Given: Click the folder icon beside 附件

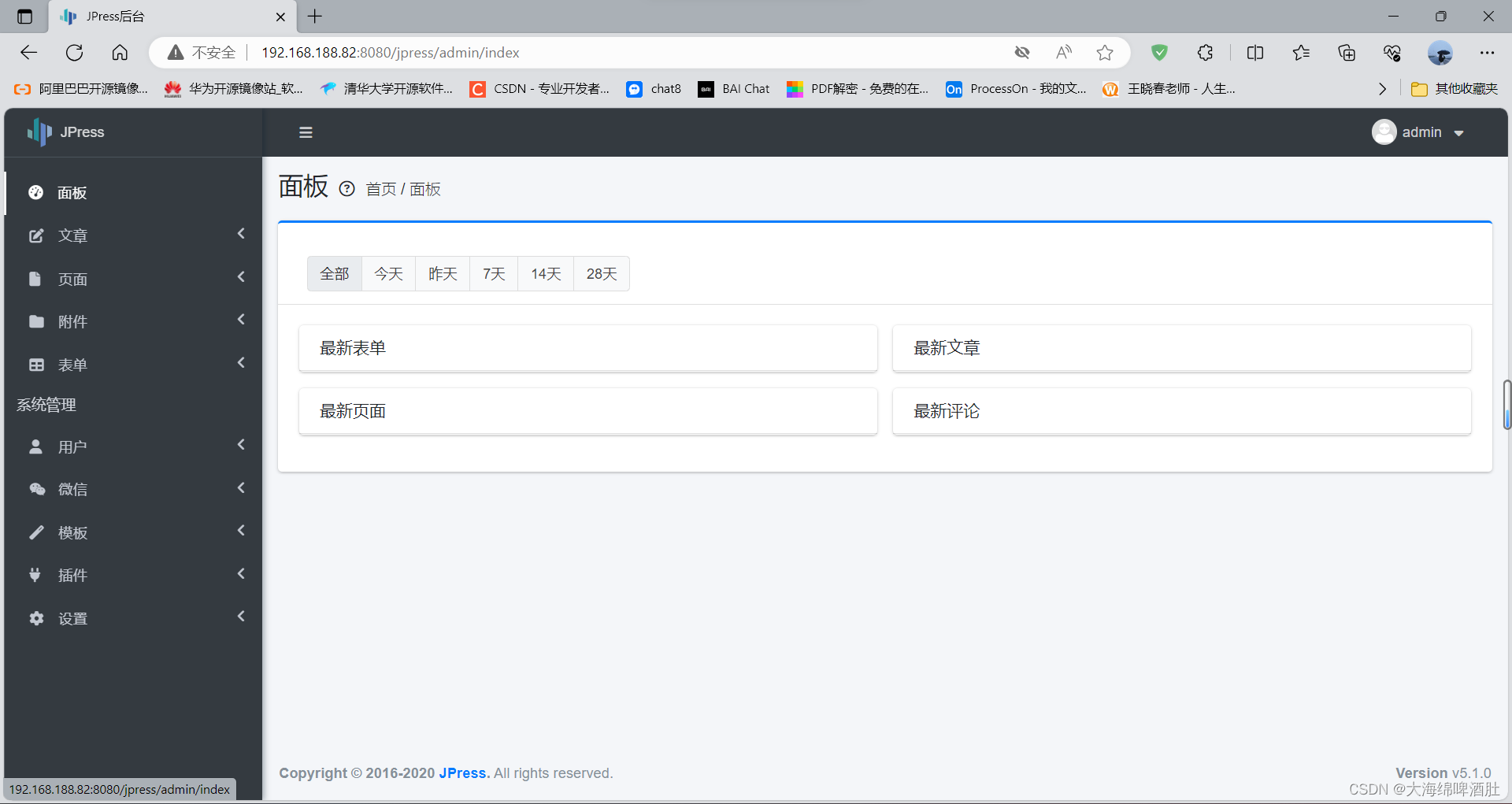Looking at the screenshot, I should click(36, 321).
